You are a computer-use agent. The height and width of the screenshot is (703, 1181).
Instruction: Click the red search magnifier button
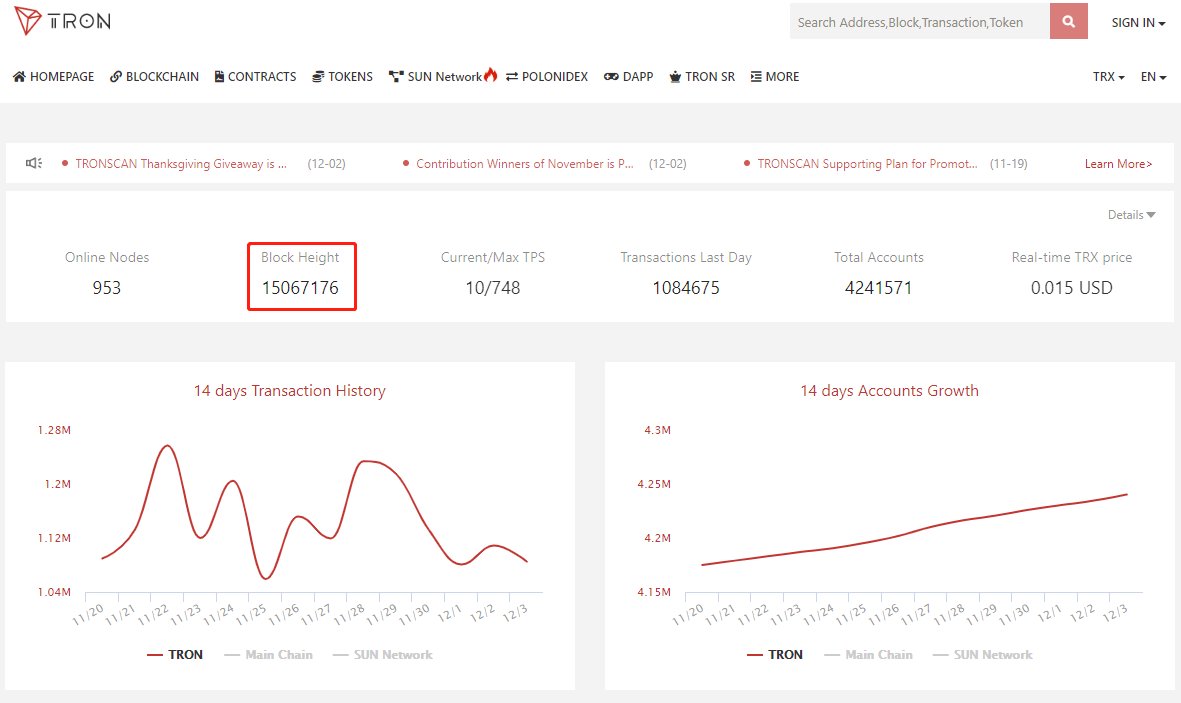pos(1068,21)
